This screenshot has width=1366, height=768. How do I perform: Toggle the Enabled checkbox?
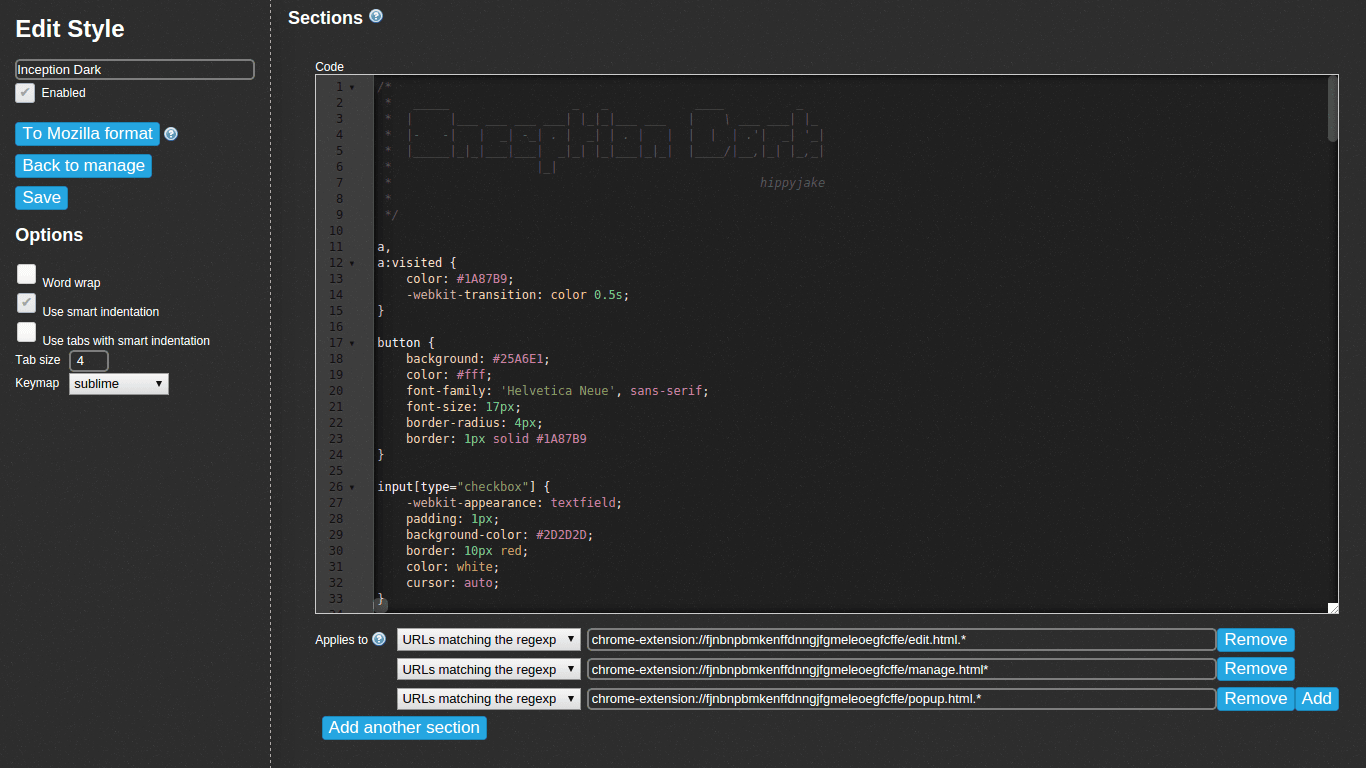(x=26, y=93)
